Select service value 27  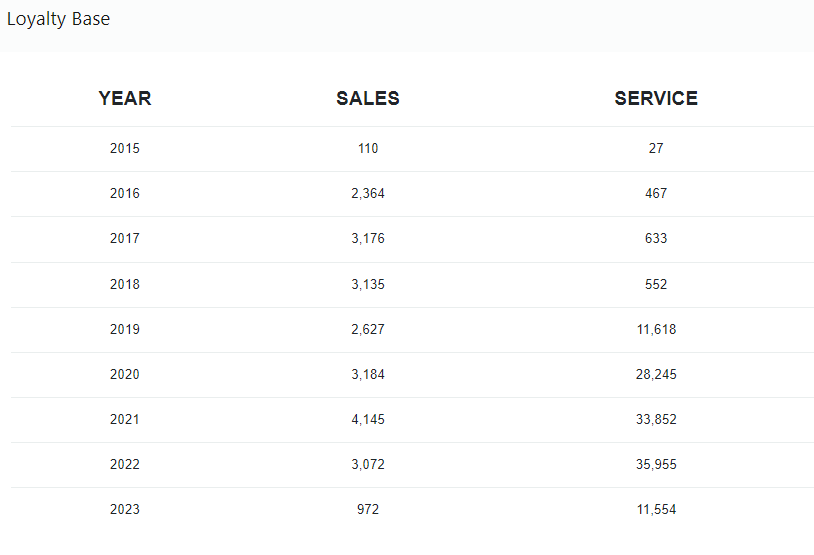(656, 148)
